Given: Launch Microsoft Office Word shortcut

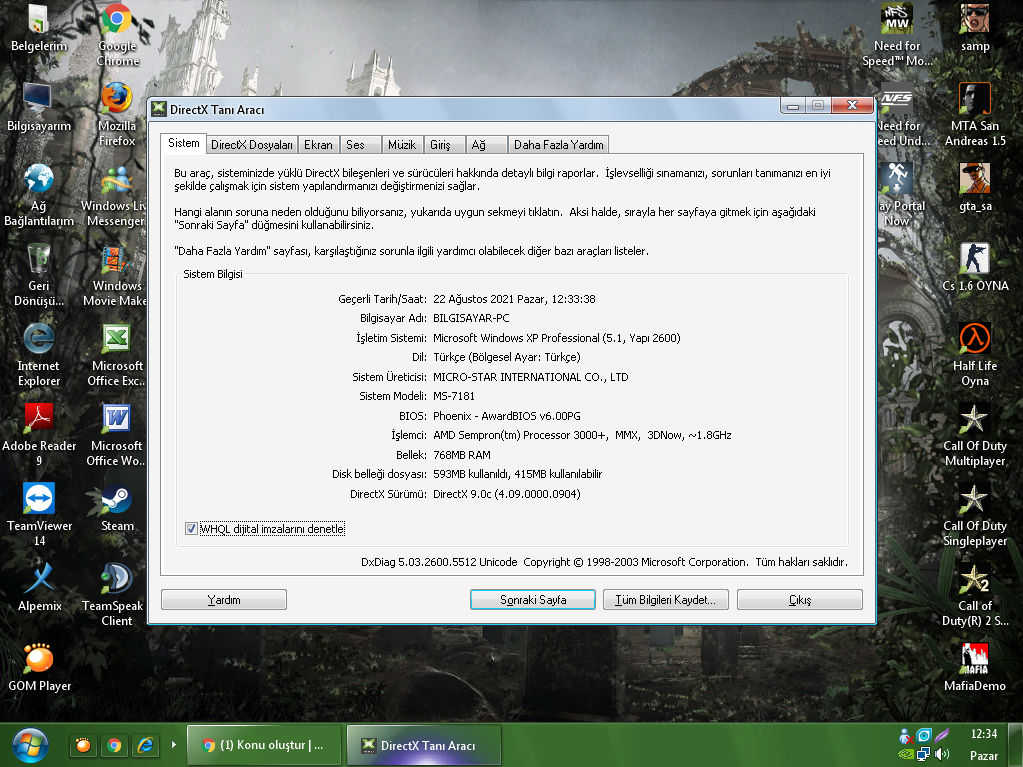Looking at the screenshot, I should [116, 434].
